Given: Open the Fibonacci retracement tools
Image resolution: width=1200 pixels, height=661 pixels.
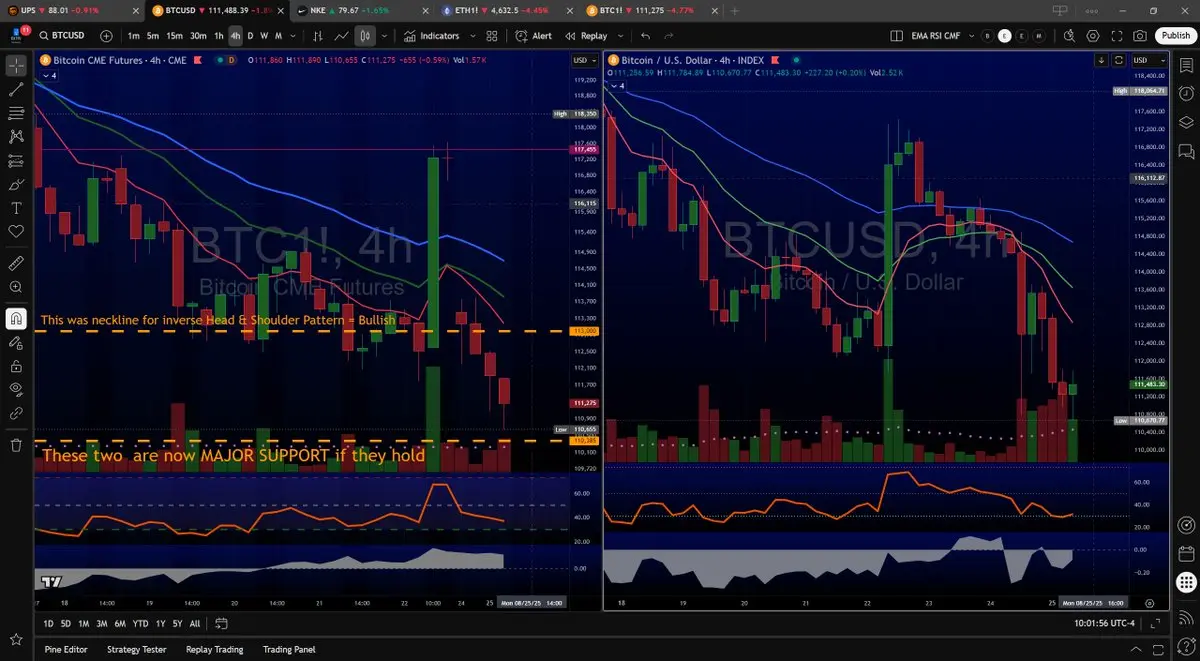Looking at the screenshot, I should 16,113.
